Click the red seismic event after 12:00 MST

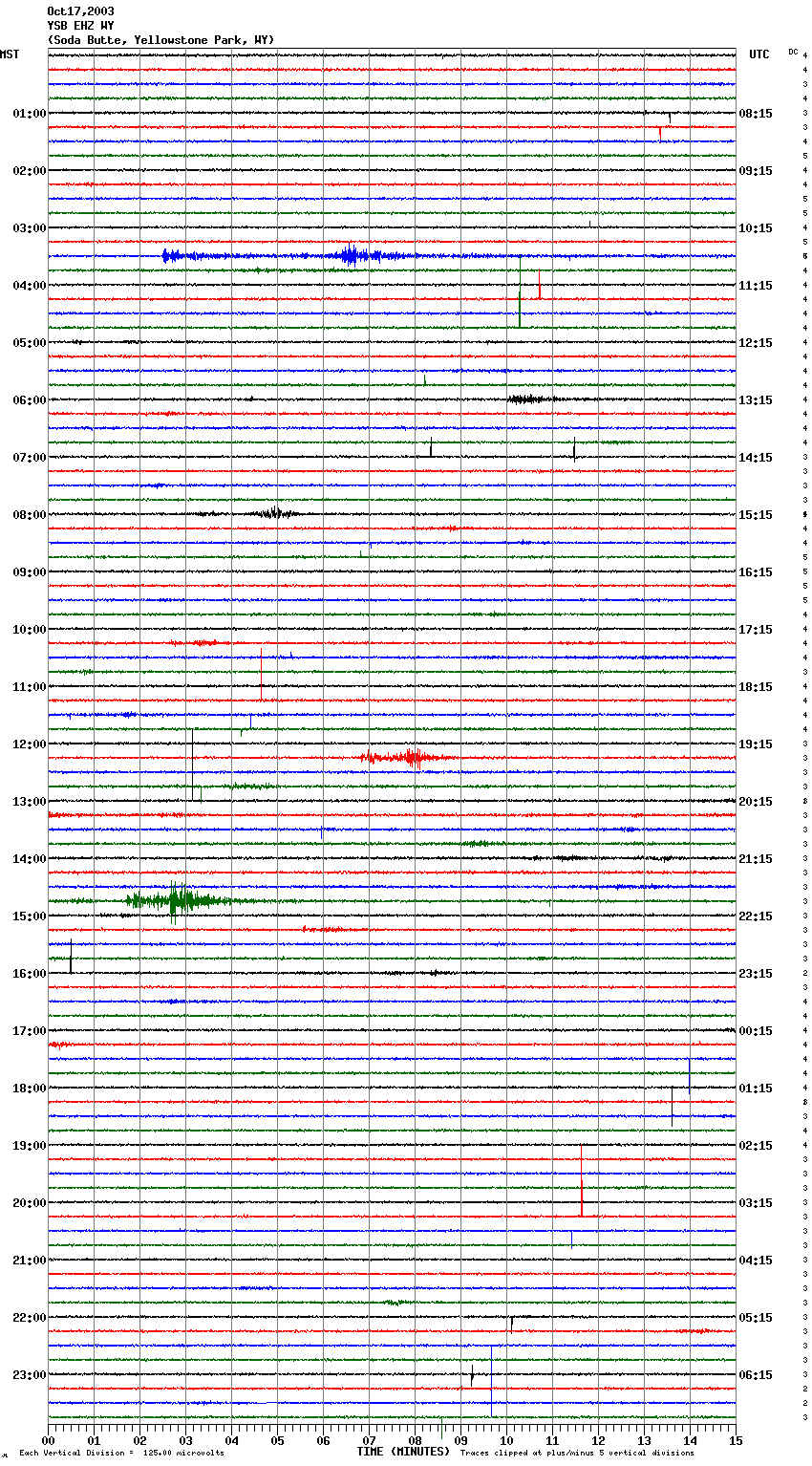[x=406, y=758]
